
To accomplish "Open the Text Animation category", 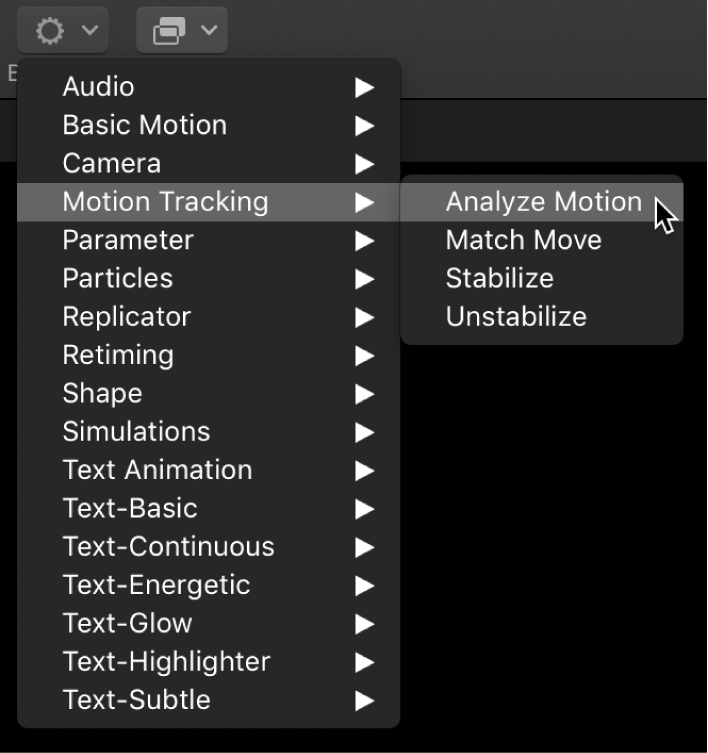I will coord(157,470).
